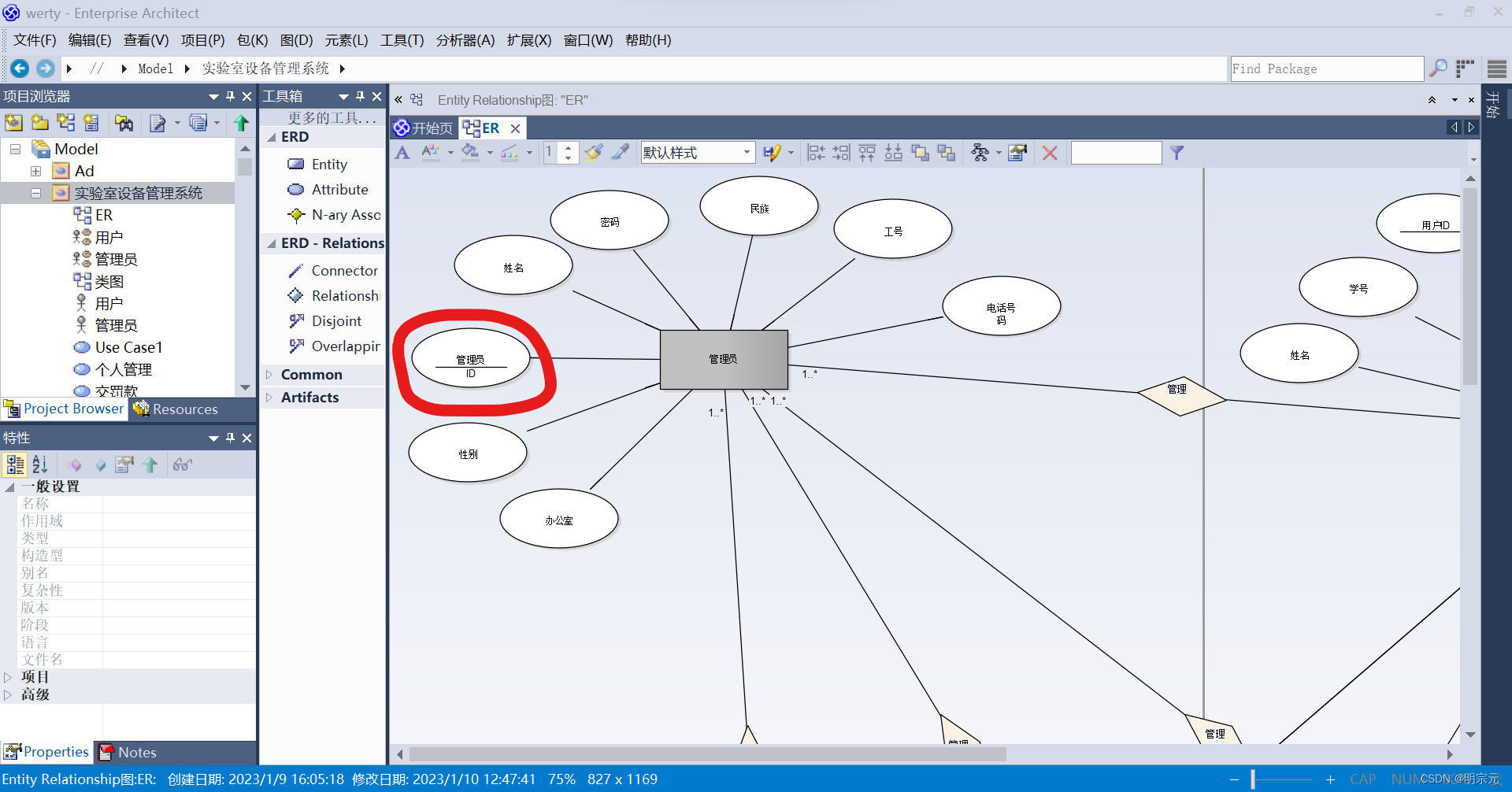Click the Find Package input field
This screenshot has height=792, width=1512.
[x=1326, y=68]
